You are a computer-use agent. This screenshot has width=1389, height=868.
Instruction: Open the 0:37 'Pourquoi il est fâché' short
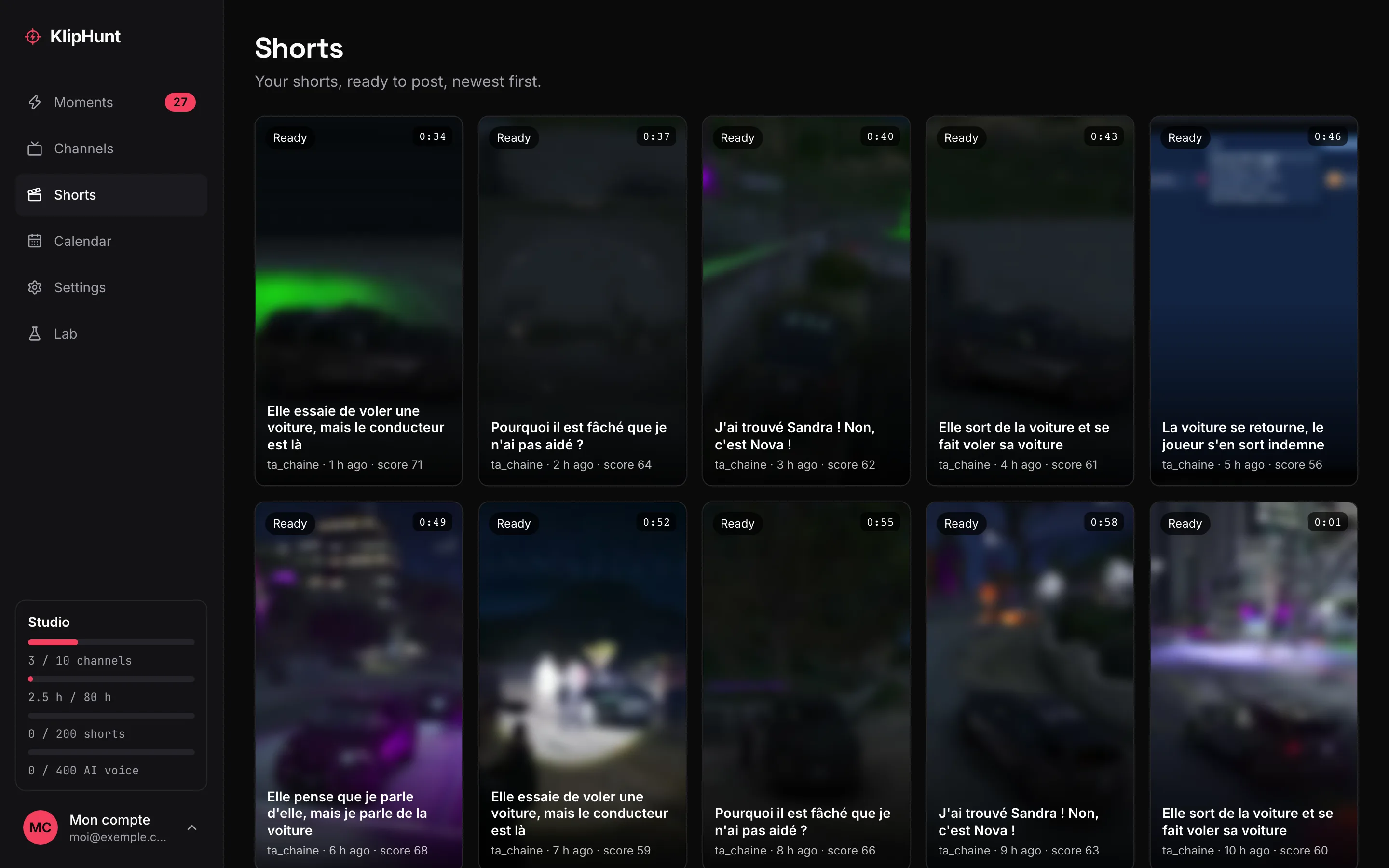point(583,301)
